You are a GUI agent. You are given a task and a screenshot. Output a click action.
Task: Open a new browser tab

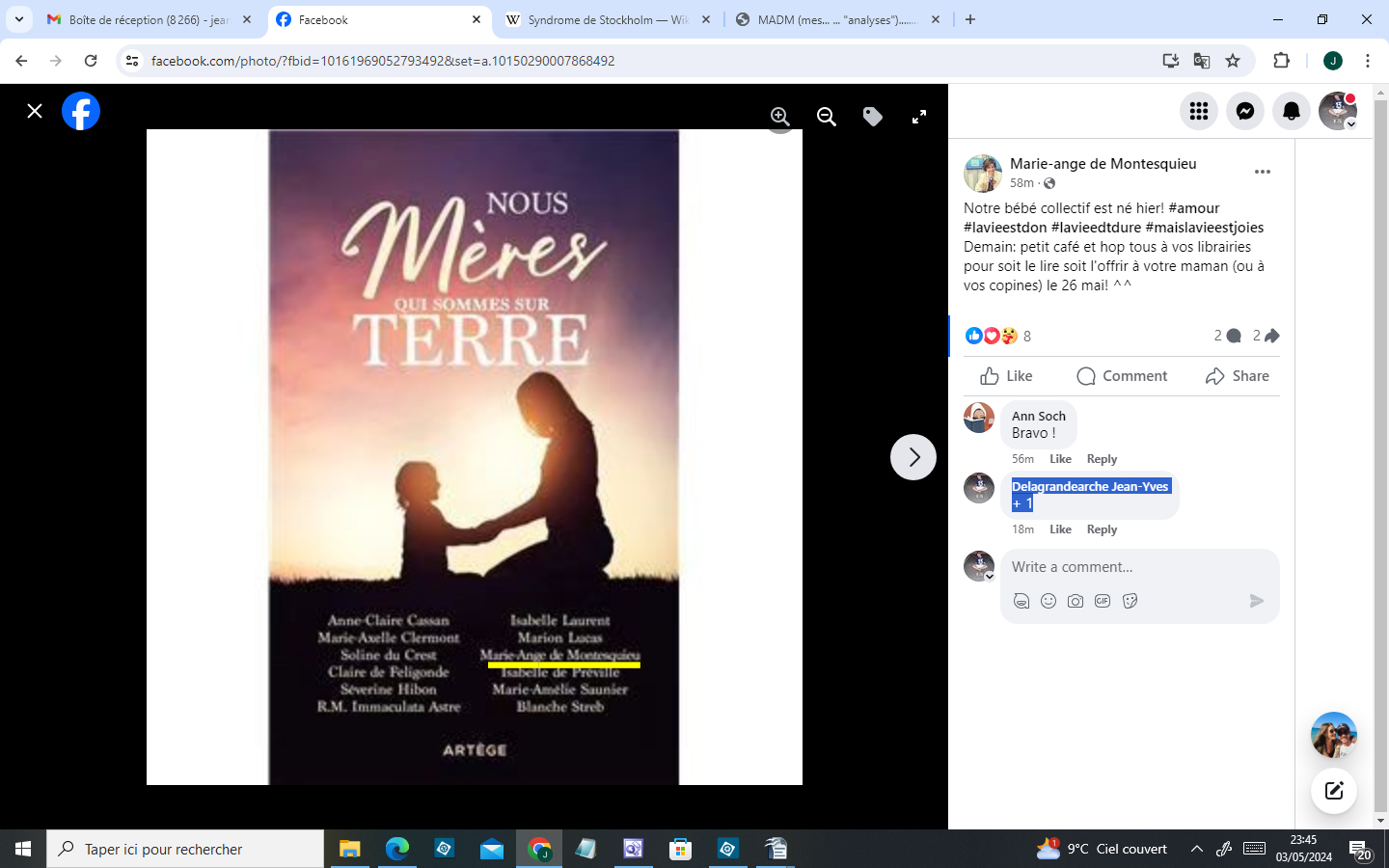point(970,19)
